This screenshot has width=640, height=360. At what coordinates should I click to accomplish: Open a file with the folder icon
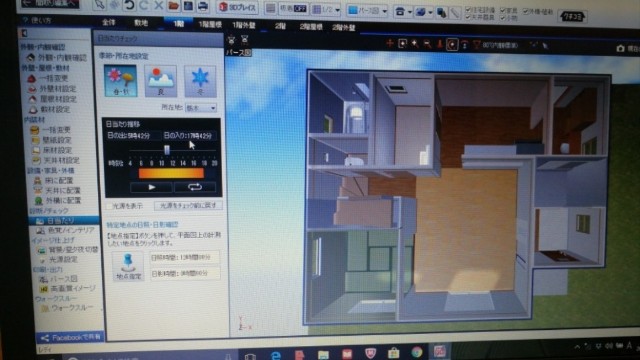coord(174,6)
